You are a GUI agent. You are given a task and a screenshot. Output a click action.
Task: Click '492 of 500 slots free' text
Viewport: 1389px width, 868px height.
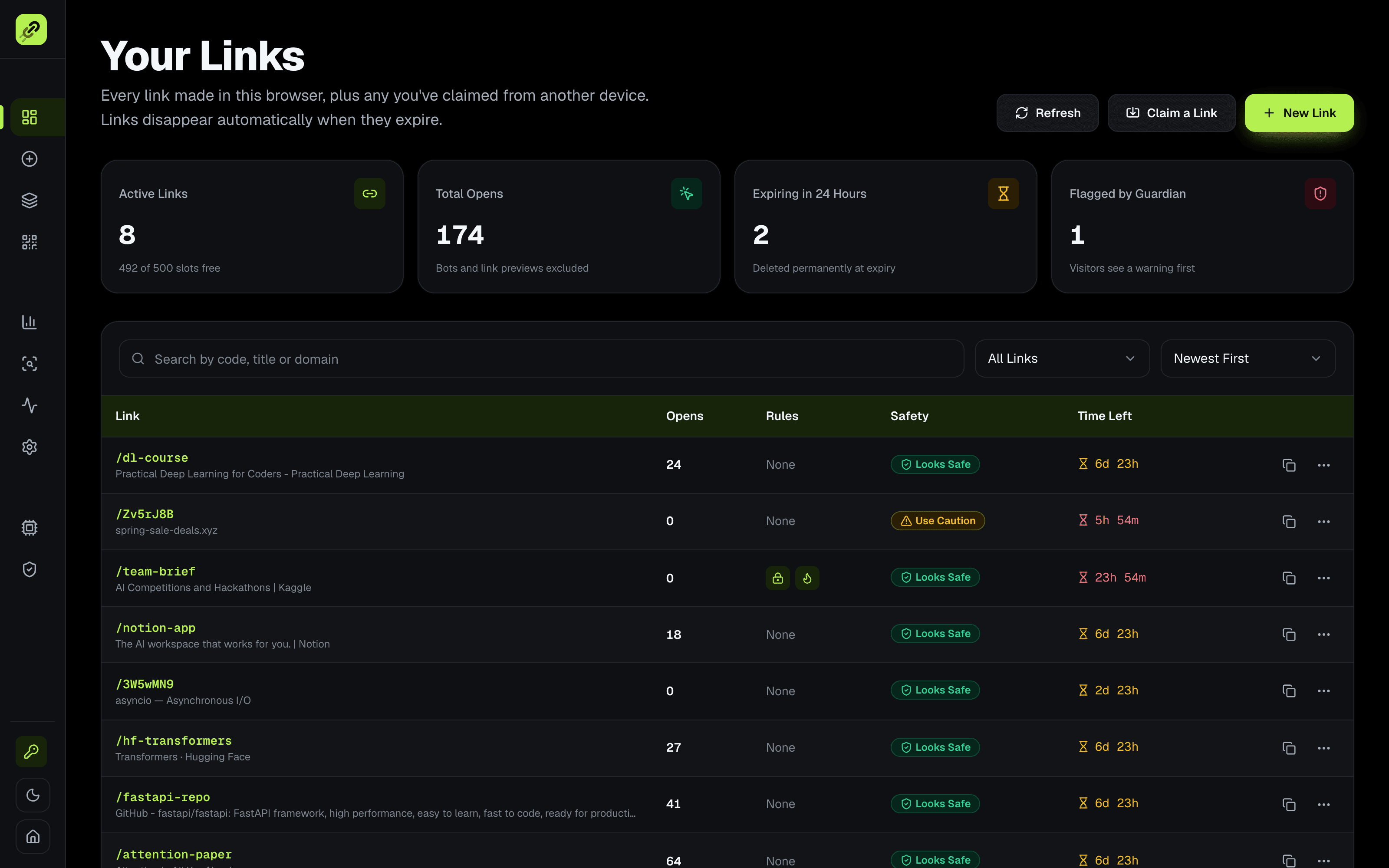pos(169,268)
